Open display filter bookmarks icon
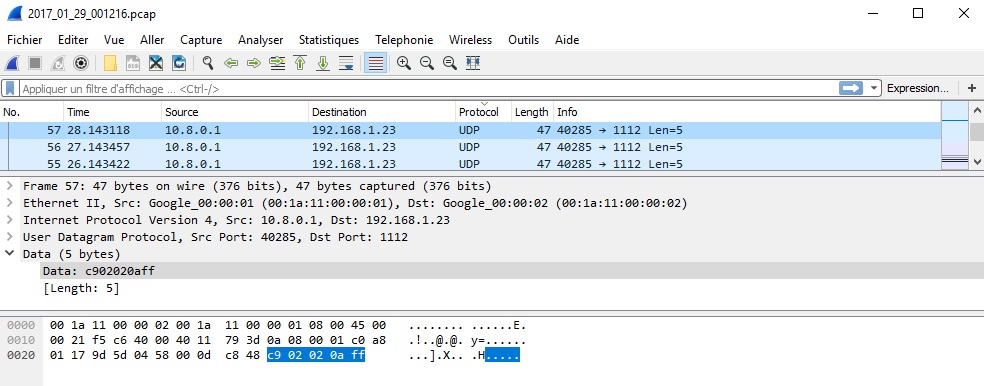Viewport: 984px width, 386px height. (x=10, y=88)
